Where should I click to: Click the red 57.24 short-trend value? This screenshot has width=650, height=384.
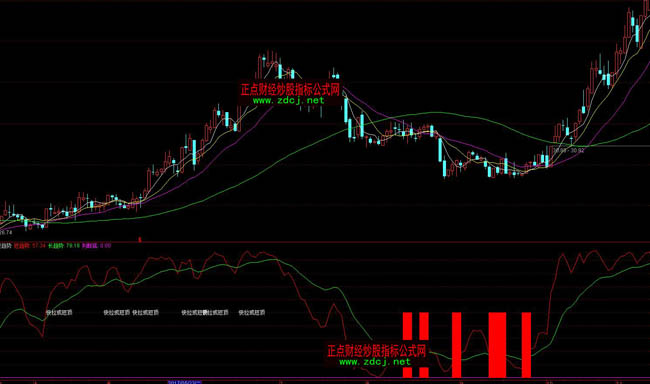click(38, 245)
